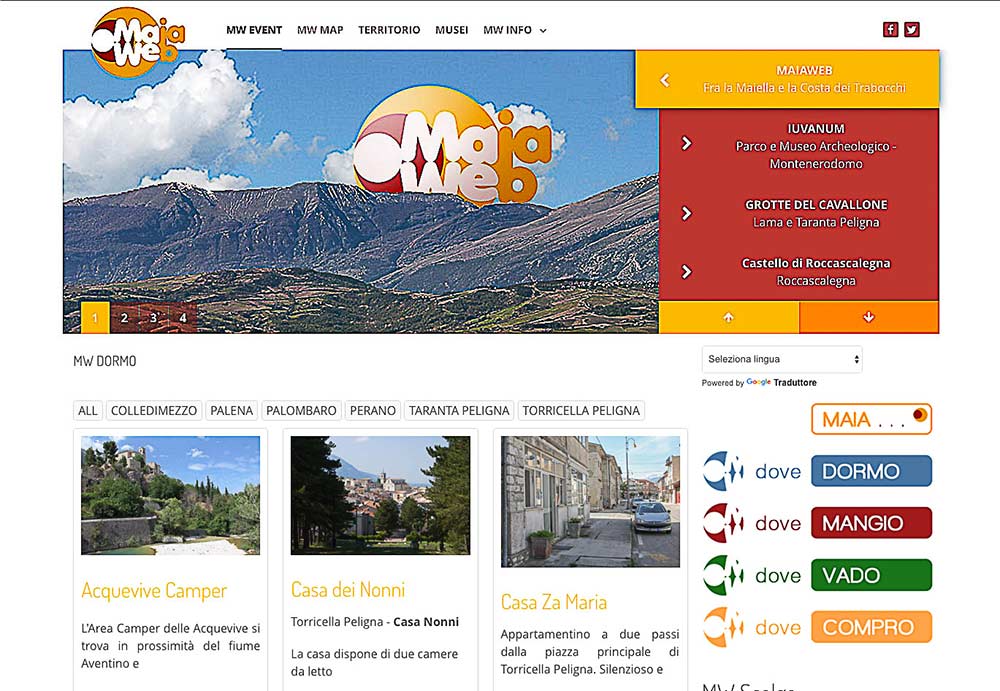Image resolution: width=1000 pixels, height=691 pixels.
Task: Click the red logo icon beside dove MANGIO
Action: pos(723,523)
